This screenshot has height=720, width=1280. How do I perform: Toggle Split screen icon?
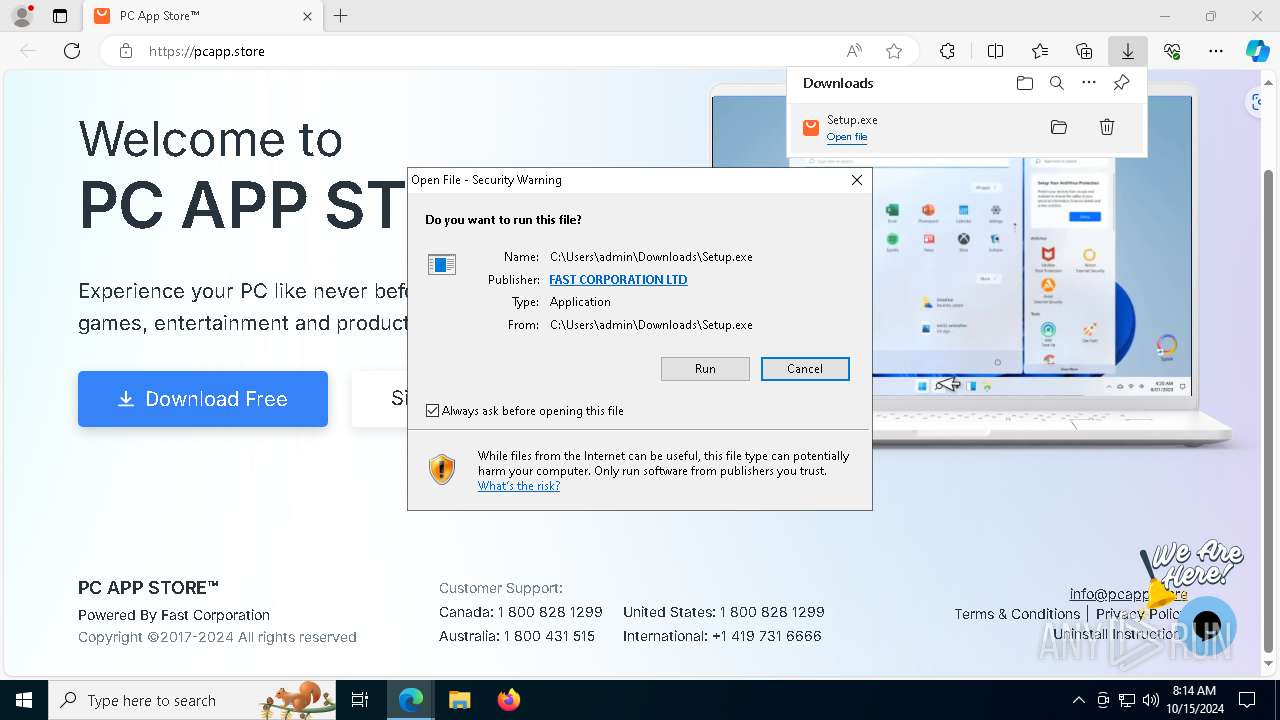[995, 51]
